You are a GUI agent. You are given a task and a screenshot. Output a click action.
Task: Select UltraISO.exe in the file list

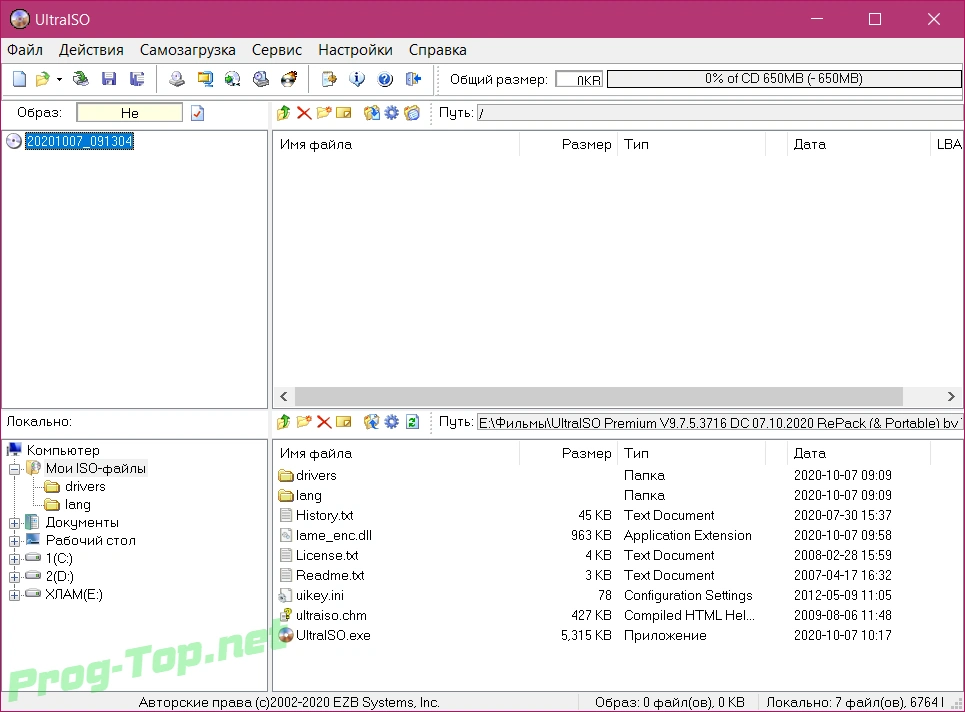click(333, 635)
